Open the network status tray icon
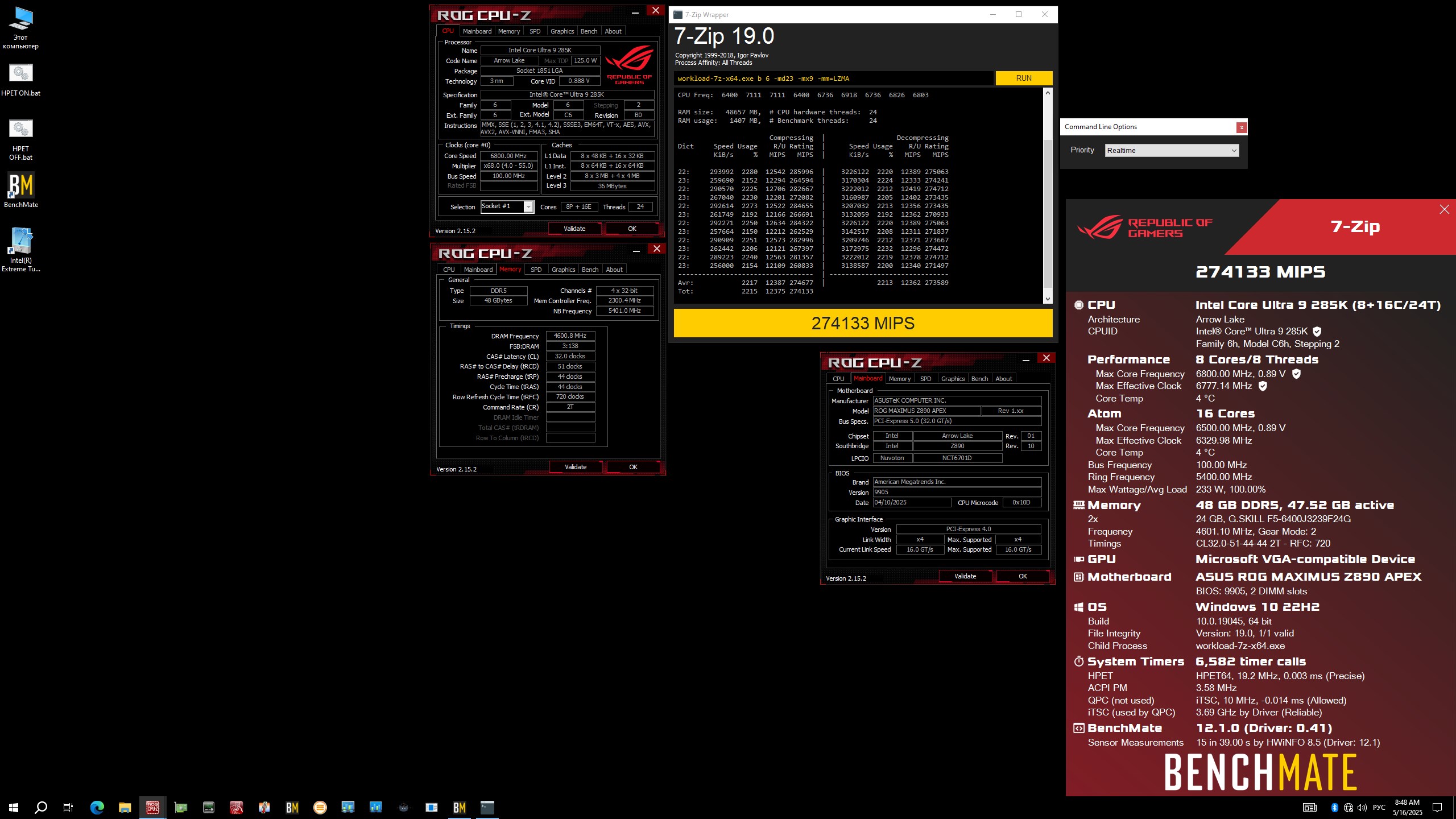The width and height of the screenshot is (1456, 819). pyautogui.click(x=1349, y=808)
